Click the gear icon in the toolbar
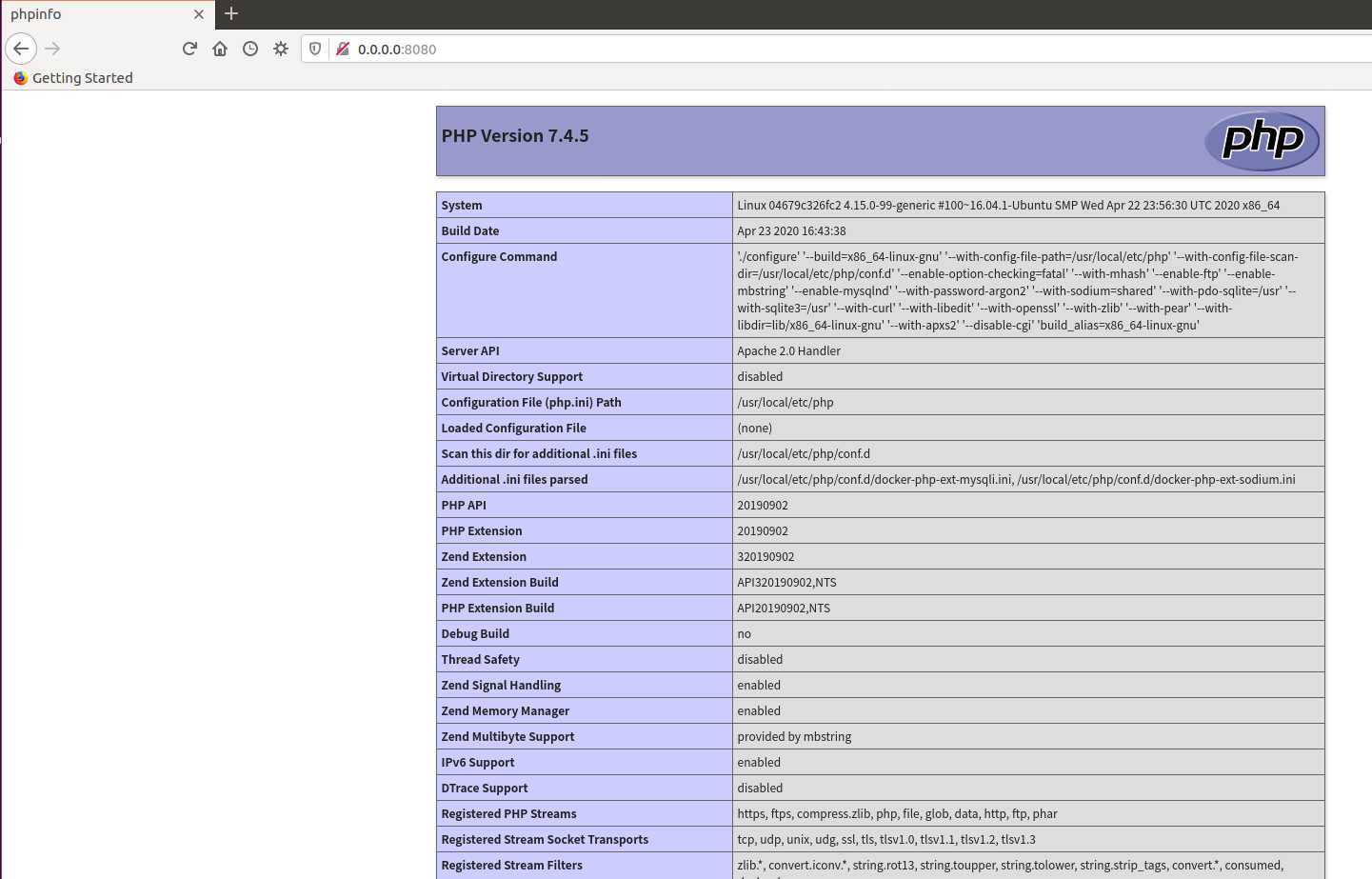 (281, 49)
